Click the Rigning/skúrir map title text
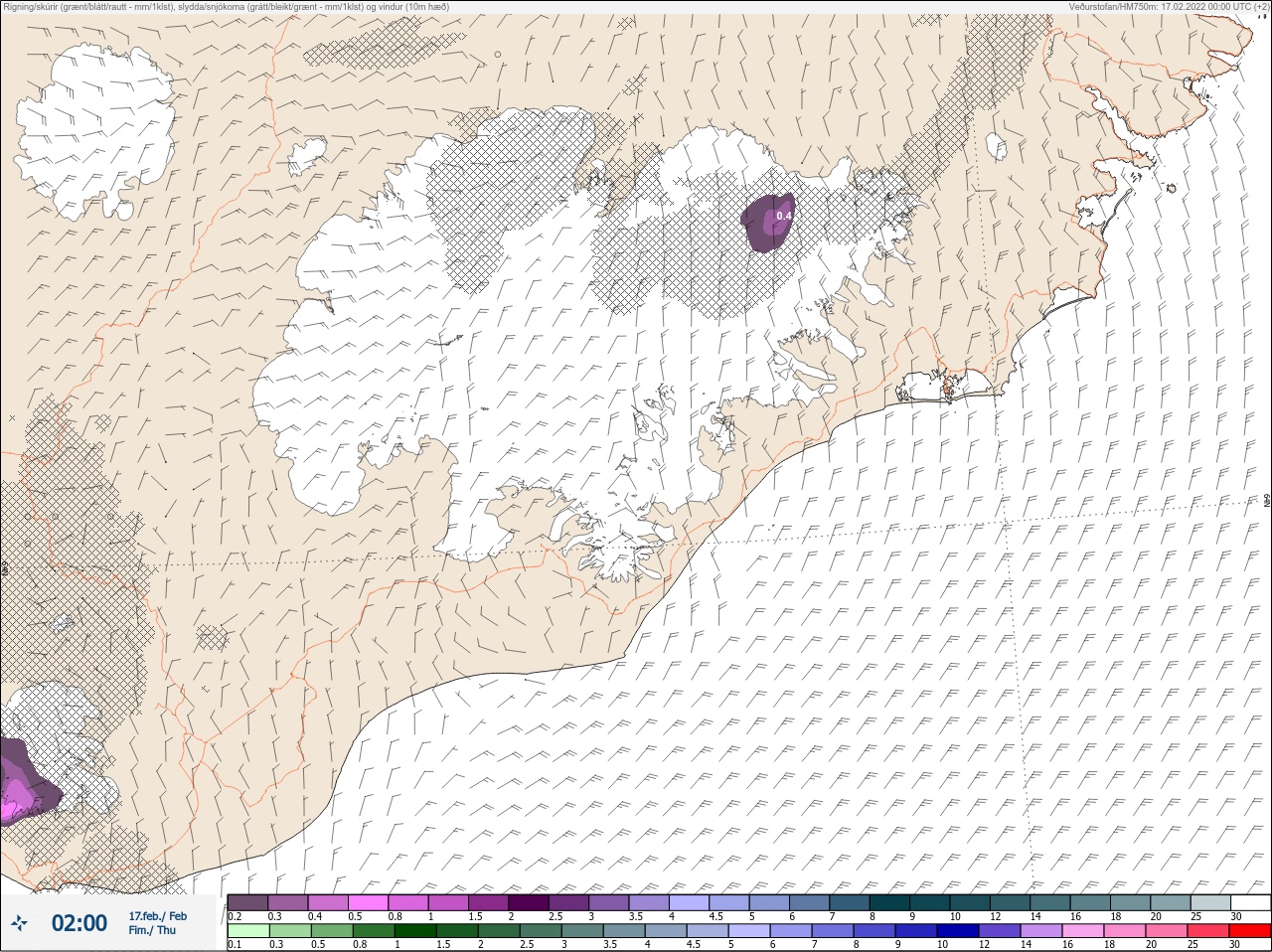 [x=226, y=6]
